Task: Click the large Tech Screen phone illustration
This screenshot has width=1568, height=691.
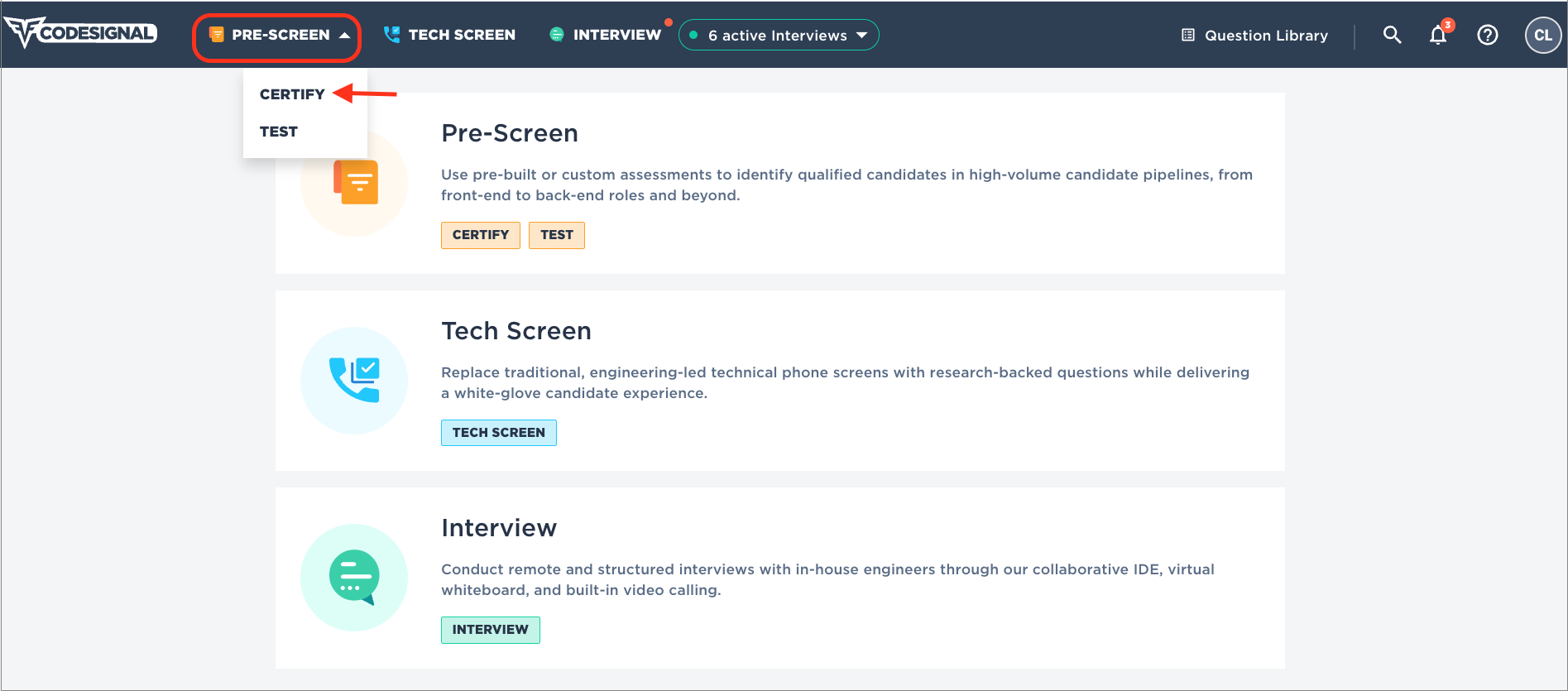Action: (x=354, y=380)
